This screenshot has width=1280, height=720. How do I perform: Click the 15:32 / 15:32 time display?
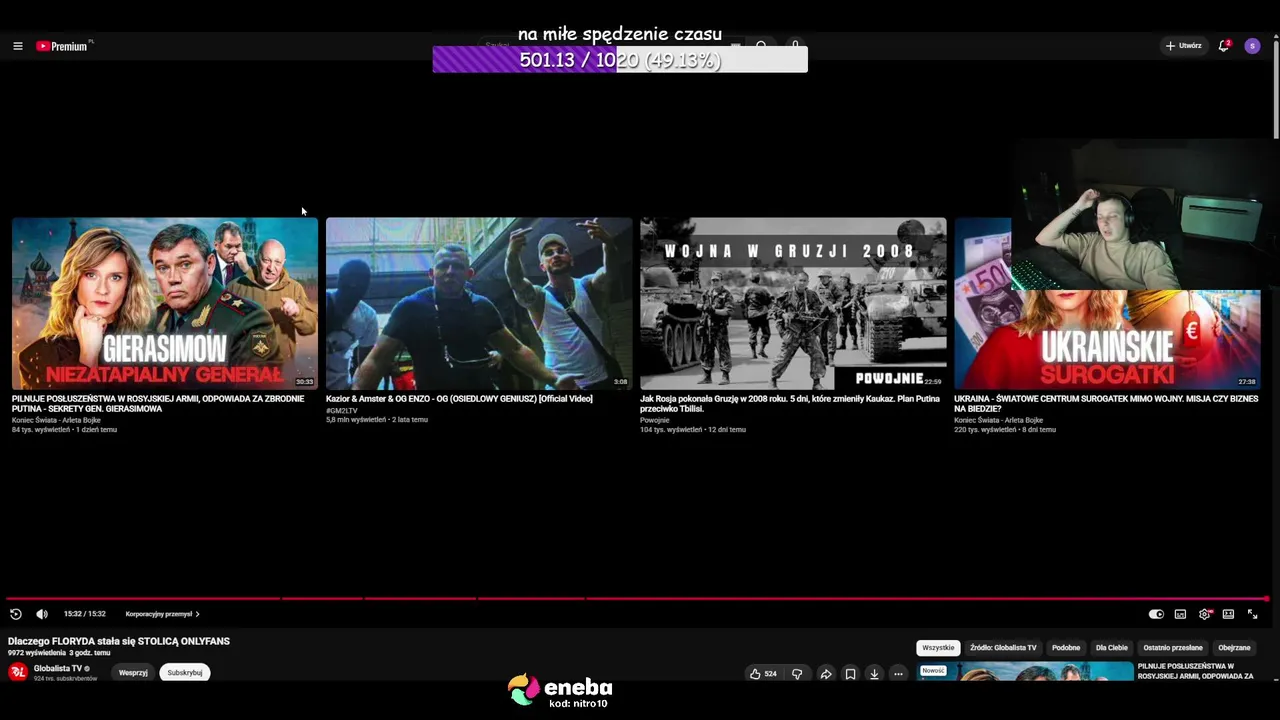pos(85,614)
